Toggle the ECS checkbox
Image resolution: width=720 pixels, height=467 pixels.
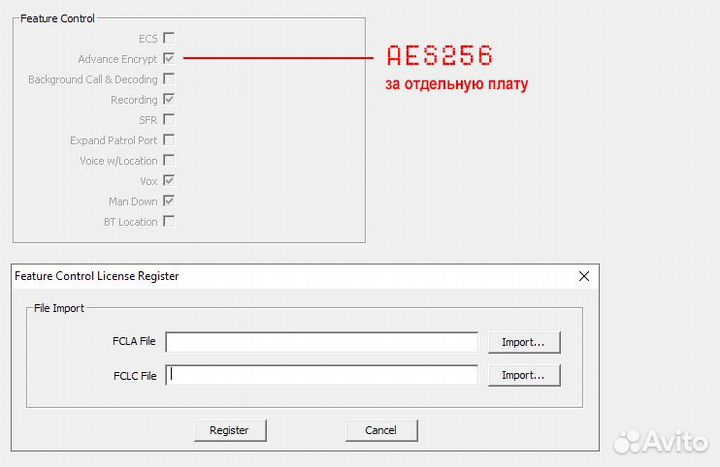click(169, 38)
